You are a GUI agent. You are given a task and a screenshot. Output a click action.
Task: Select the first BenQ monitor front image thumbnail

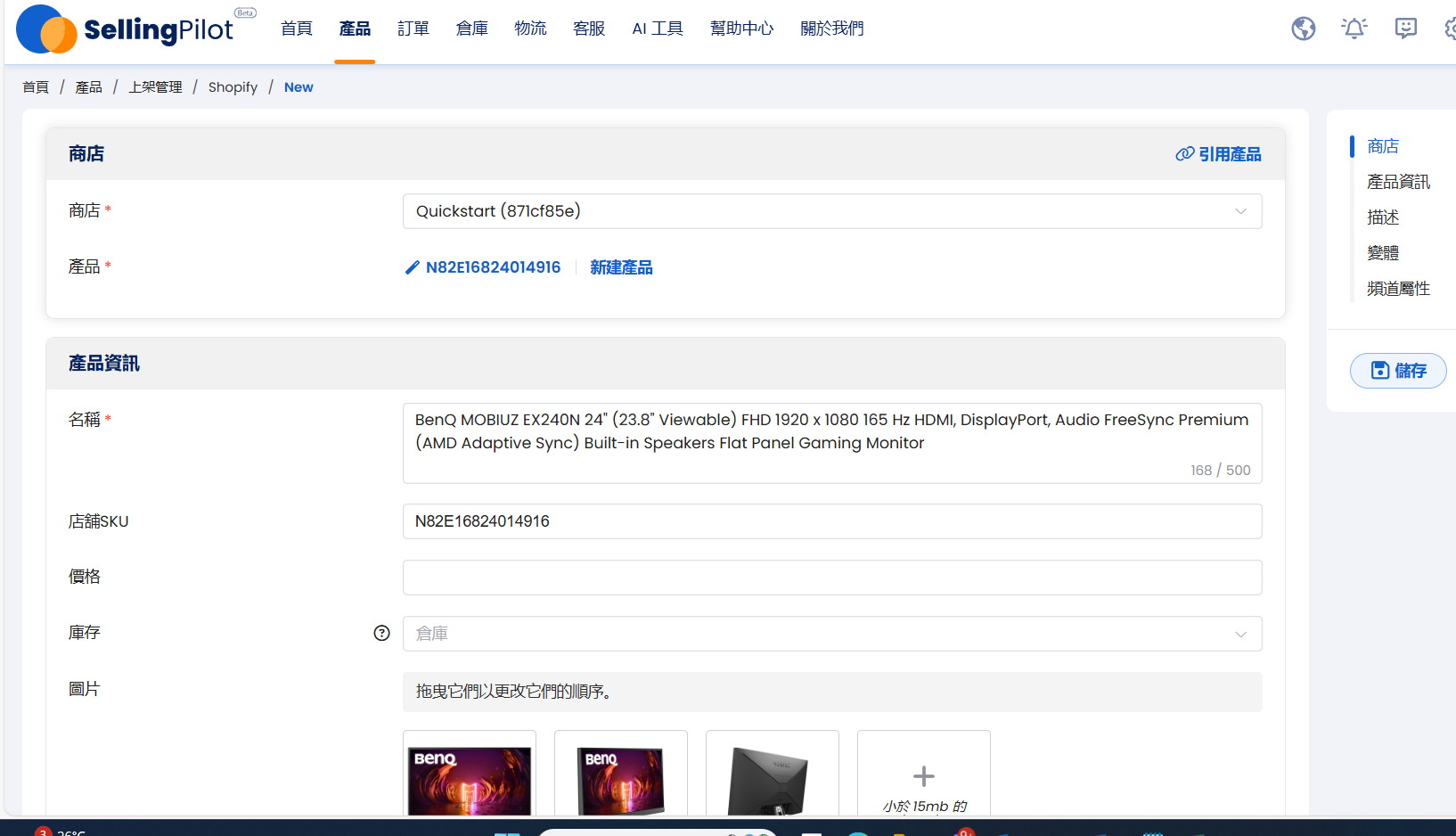(x=470, y=774)
